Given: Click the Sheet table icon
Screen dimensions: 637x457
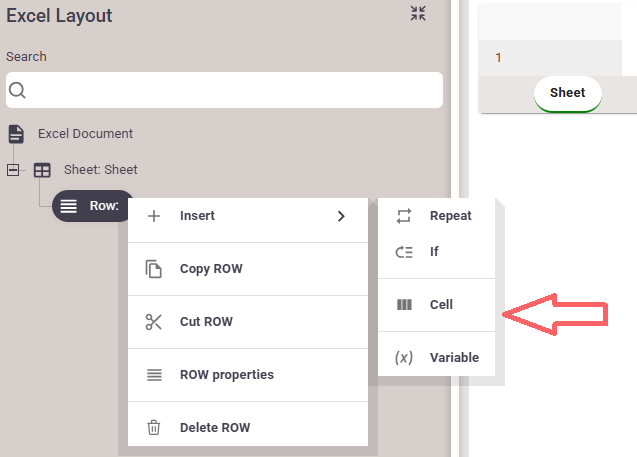Looking at the screenshot, I should click(x=42, y=170).
